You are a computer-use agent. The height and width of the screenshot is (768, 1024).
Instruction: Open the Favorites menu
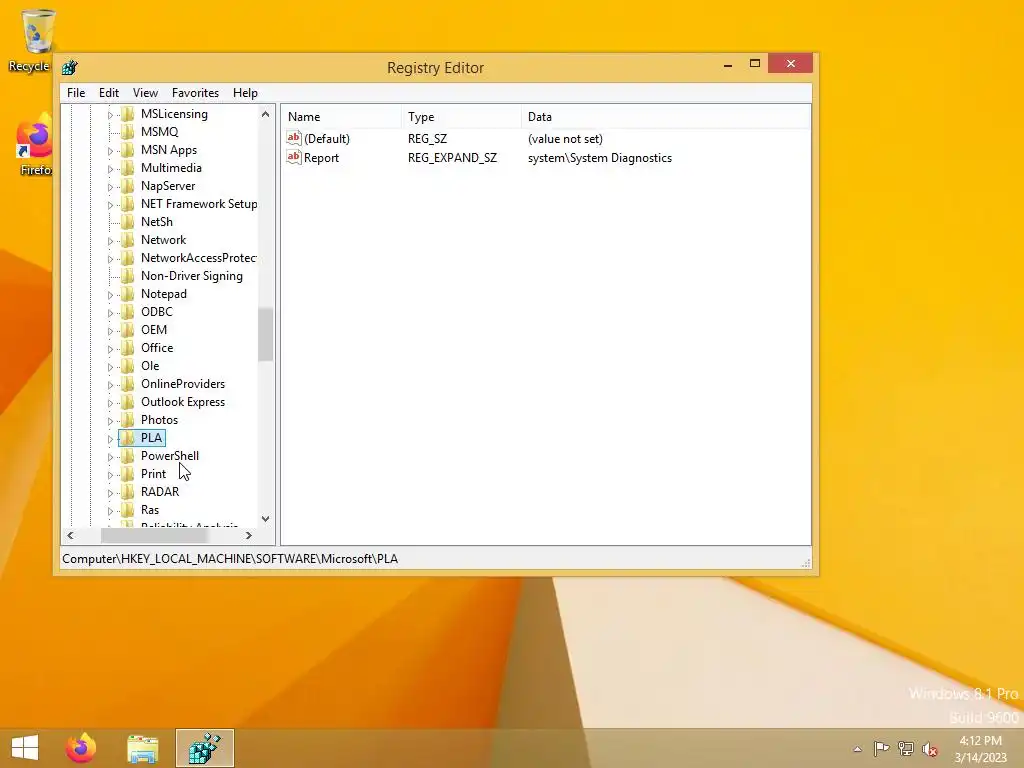[x=195, y=93]
